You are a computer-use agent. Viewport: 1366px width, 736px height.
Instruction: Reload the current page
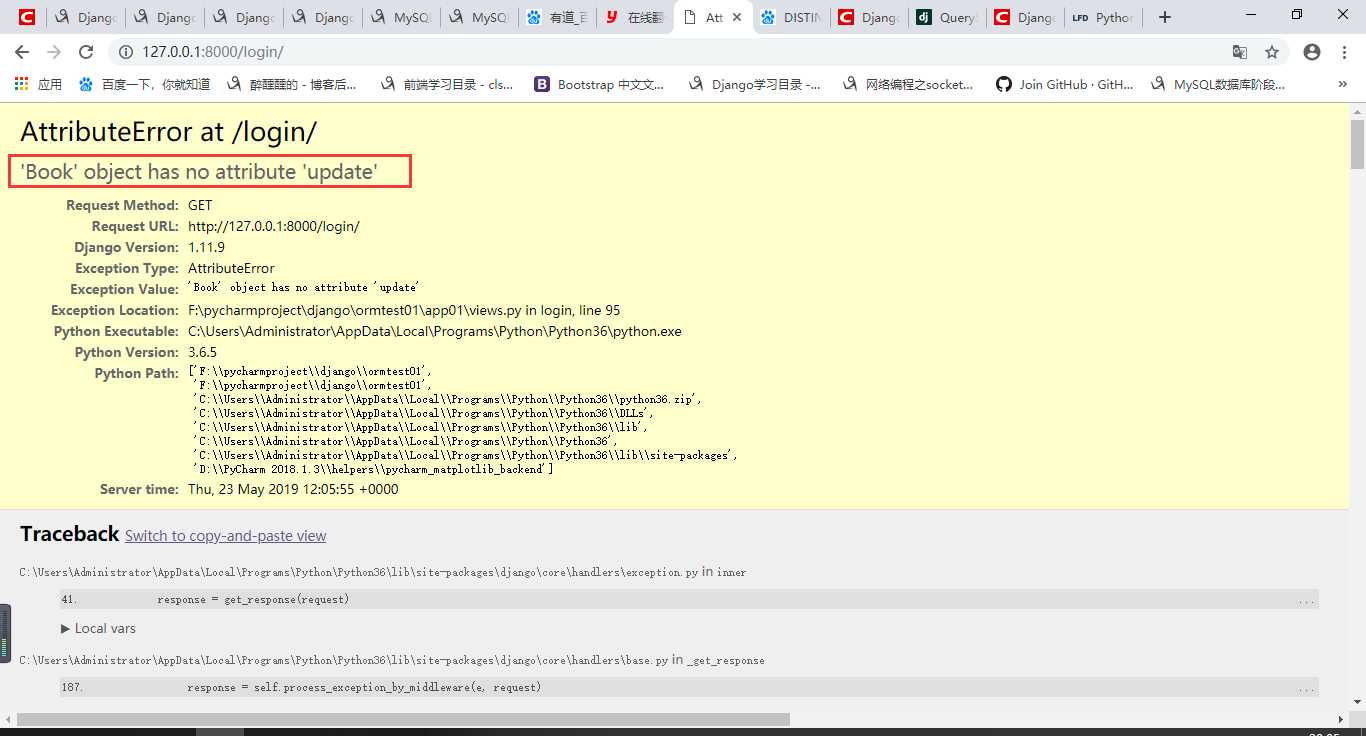(86, 52)
